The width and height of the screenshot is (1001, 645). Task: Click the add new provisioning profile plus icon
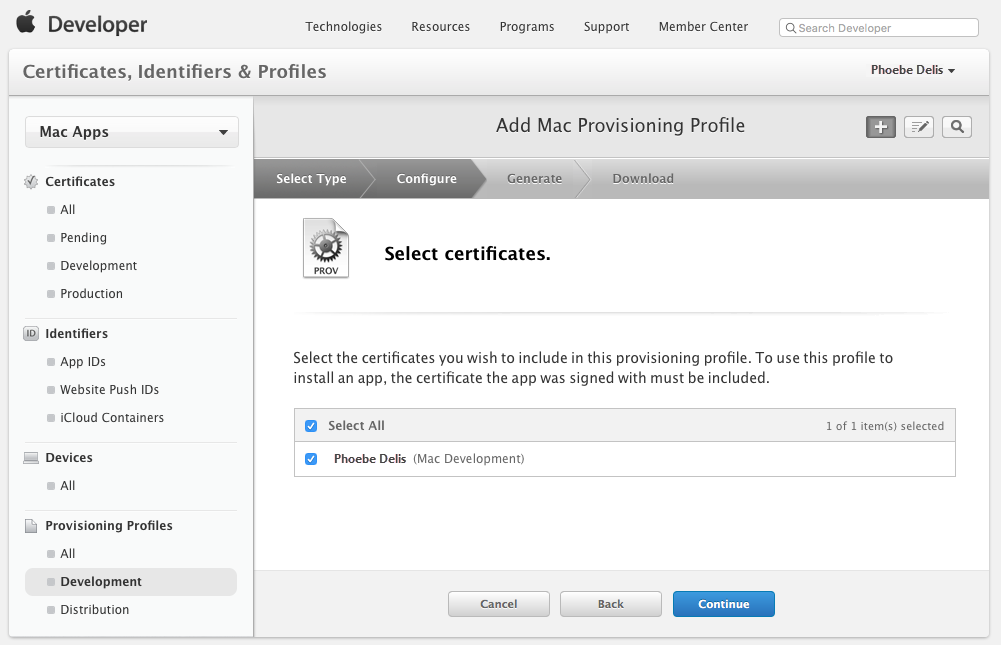coord(880,127)
